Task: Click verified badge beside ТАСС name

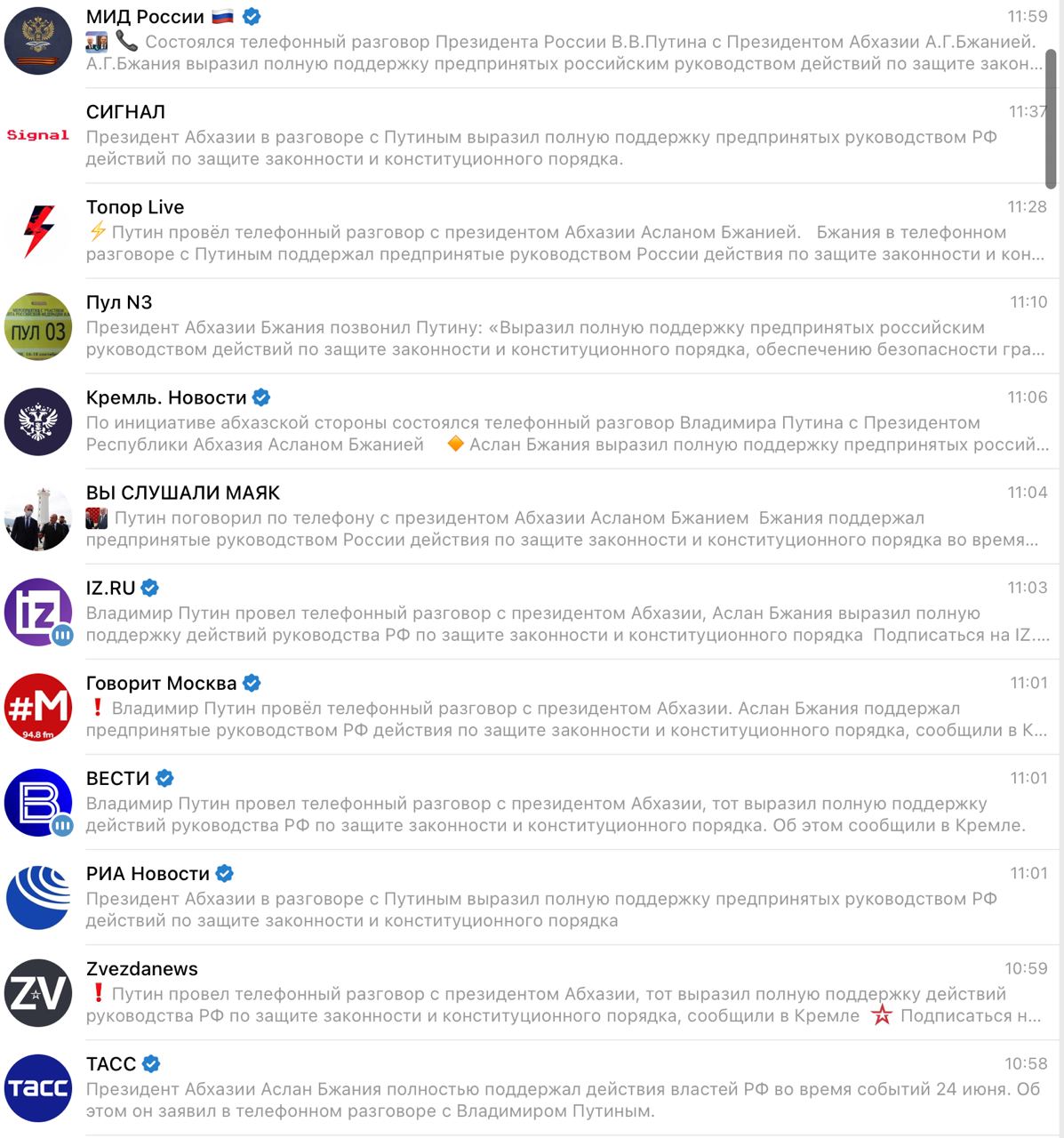Action: click(151, 1063)
